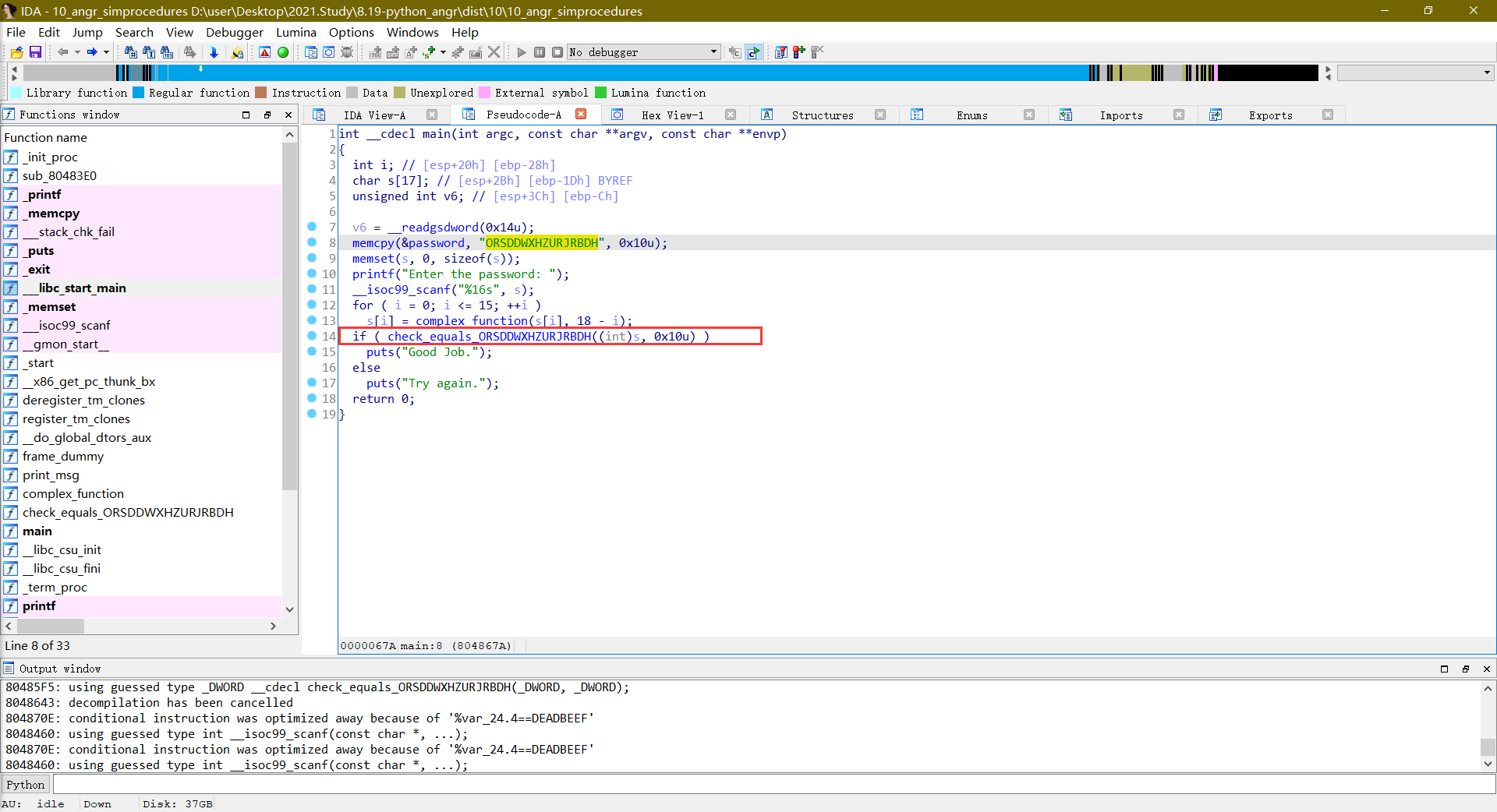Click the open windows list icon
Screen dimensions: 1497x812
click(x=311, y=52)
